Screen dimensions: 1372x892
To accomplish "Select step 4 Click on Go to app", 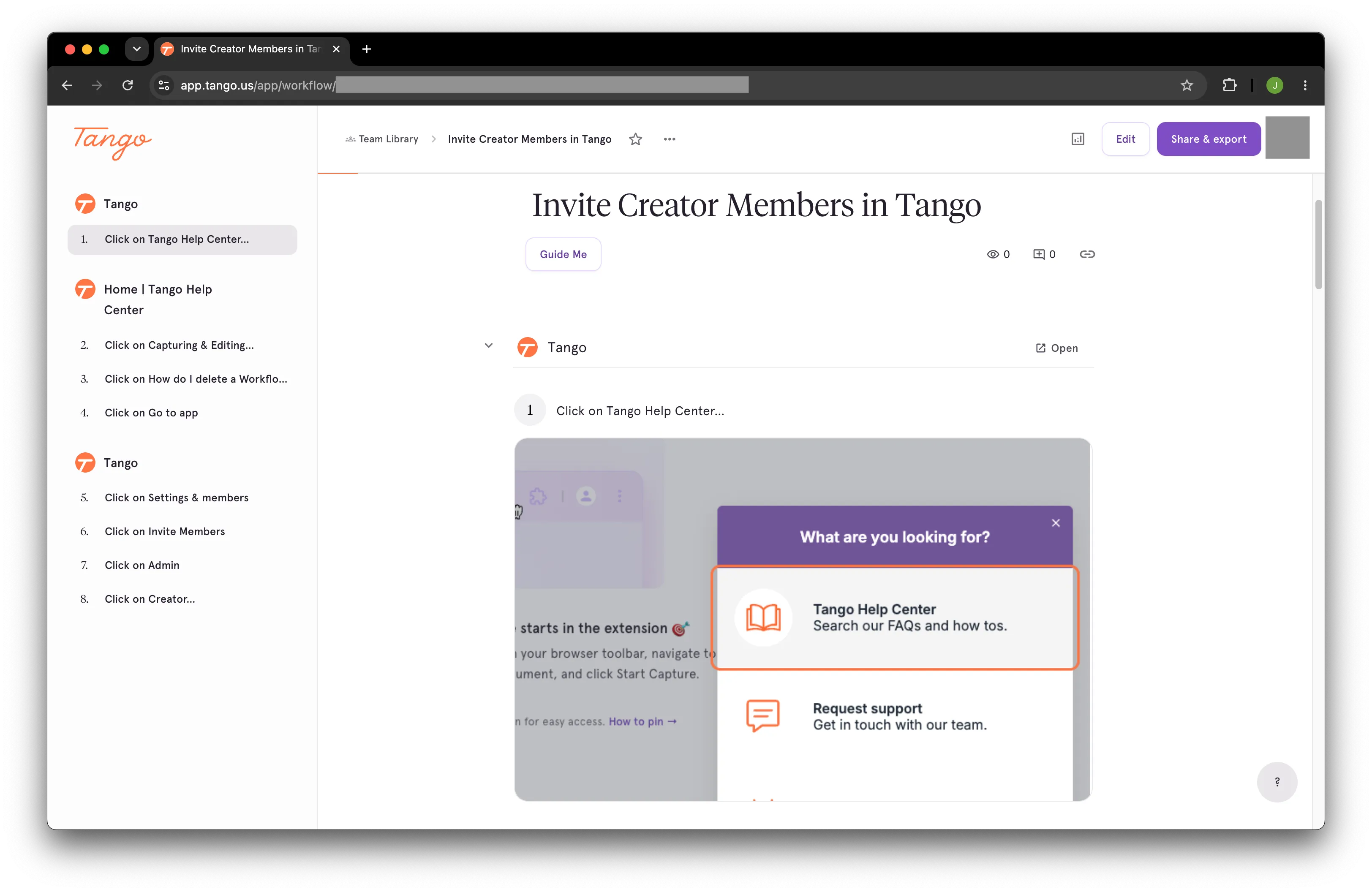I will 182,413.
